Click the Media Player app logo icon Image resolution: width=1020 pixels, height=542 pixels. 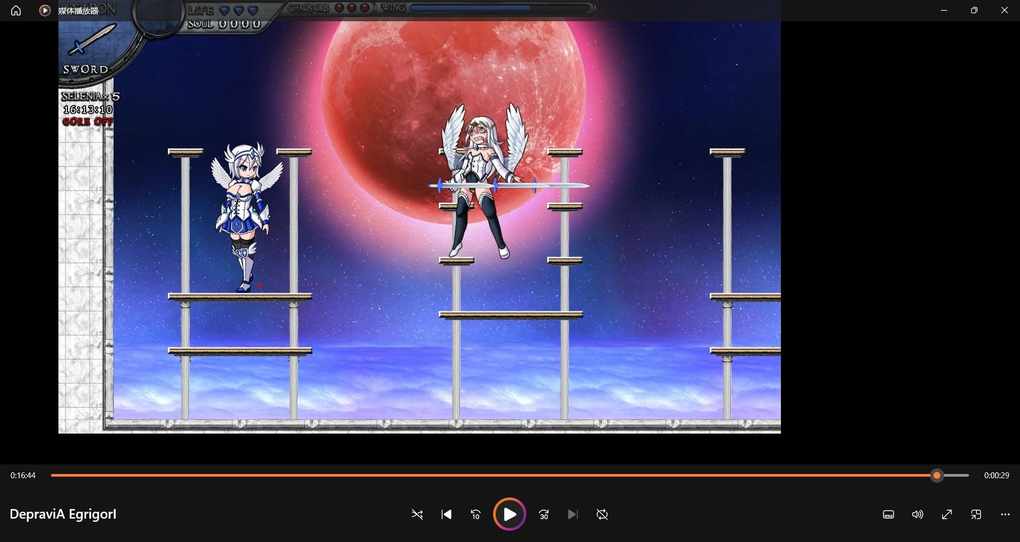(x=45, y=10)
